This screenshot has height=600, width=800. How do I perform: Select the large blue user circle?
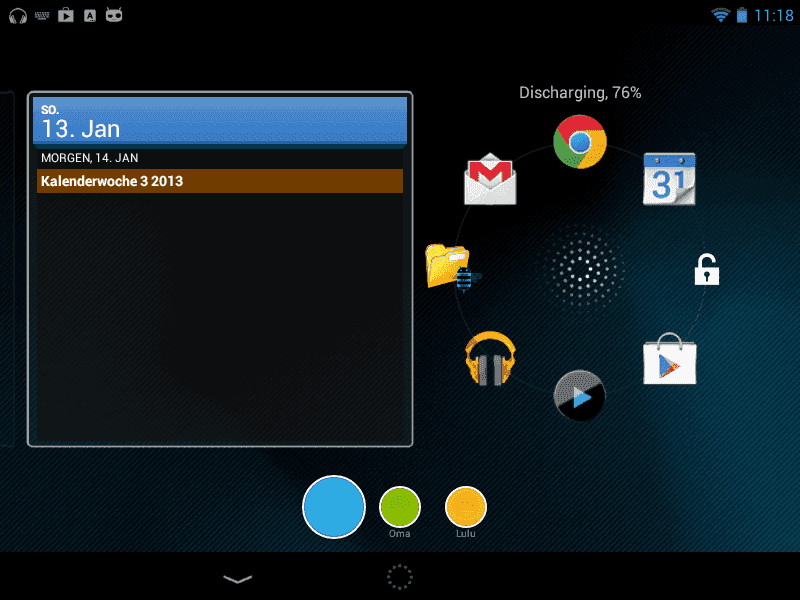click(x=334, y=507)
